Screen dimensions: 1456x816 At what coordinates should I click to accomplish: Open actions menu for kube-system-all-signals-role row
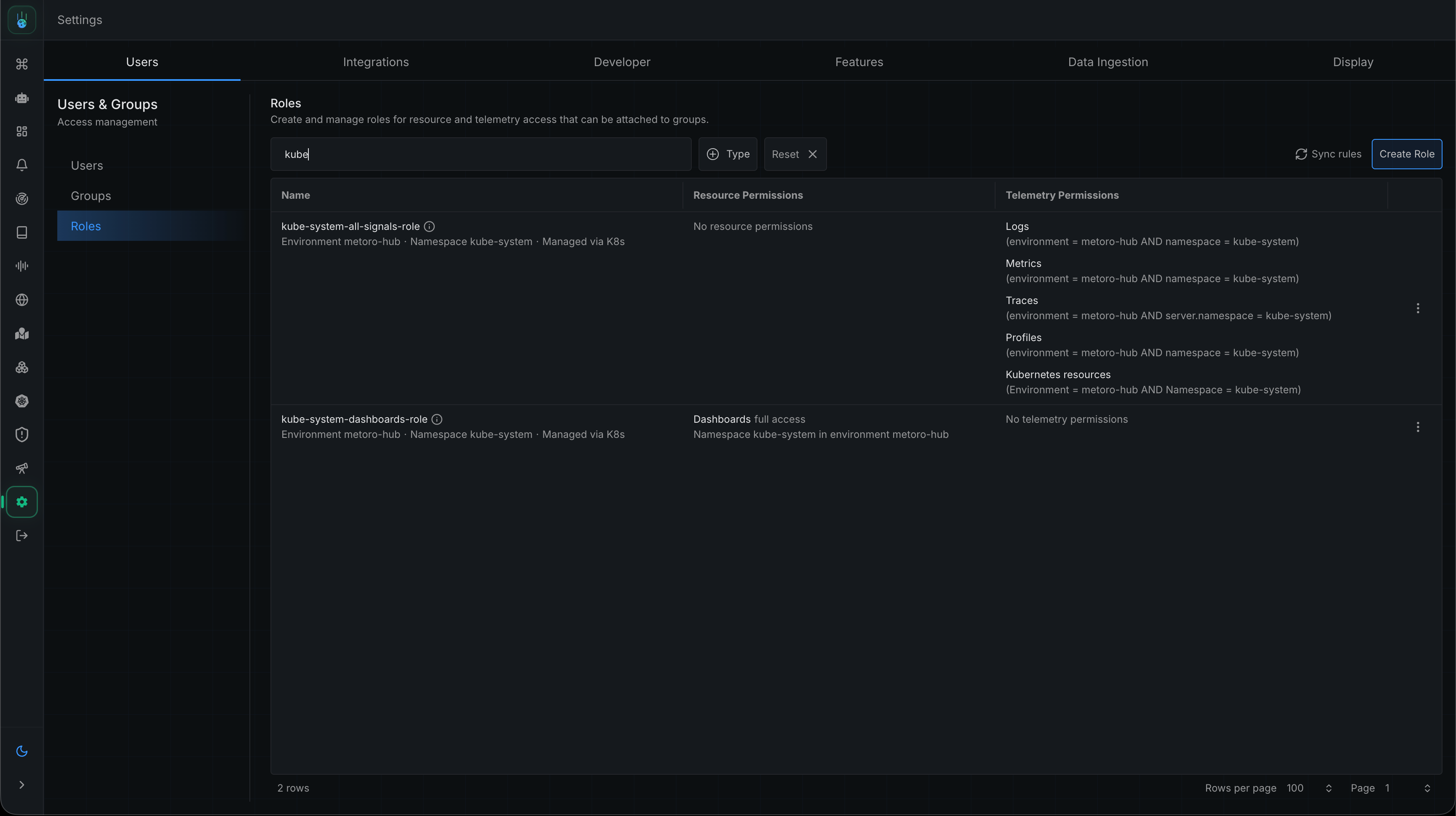[1418, 308]
